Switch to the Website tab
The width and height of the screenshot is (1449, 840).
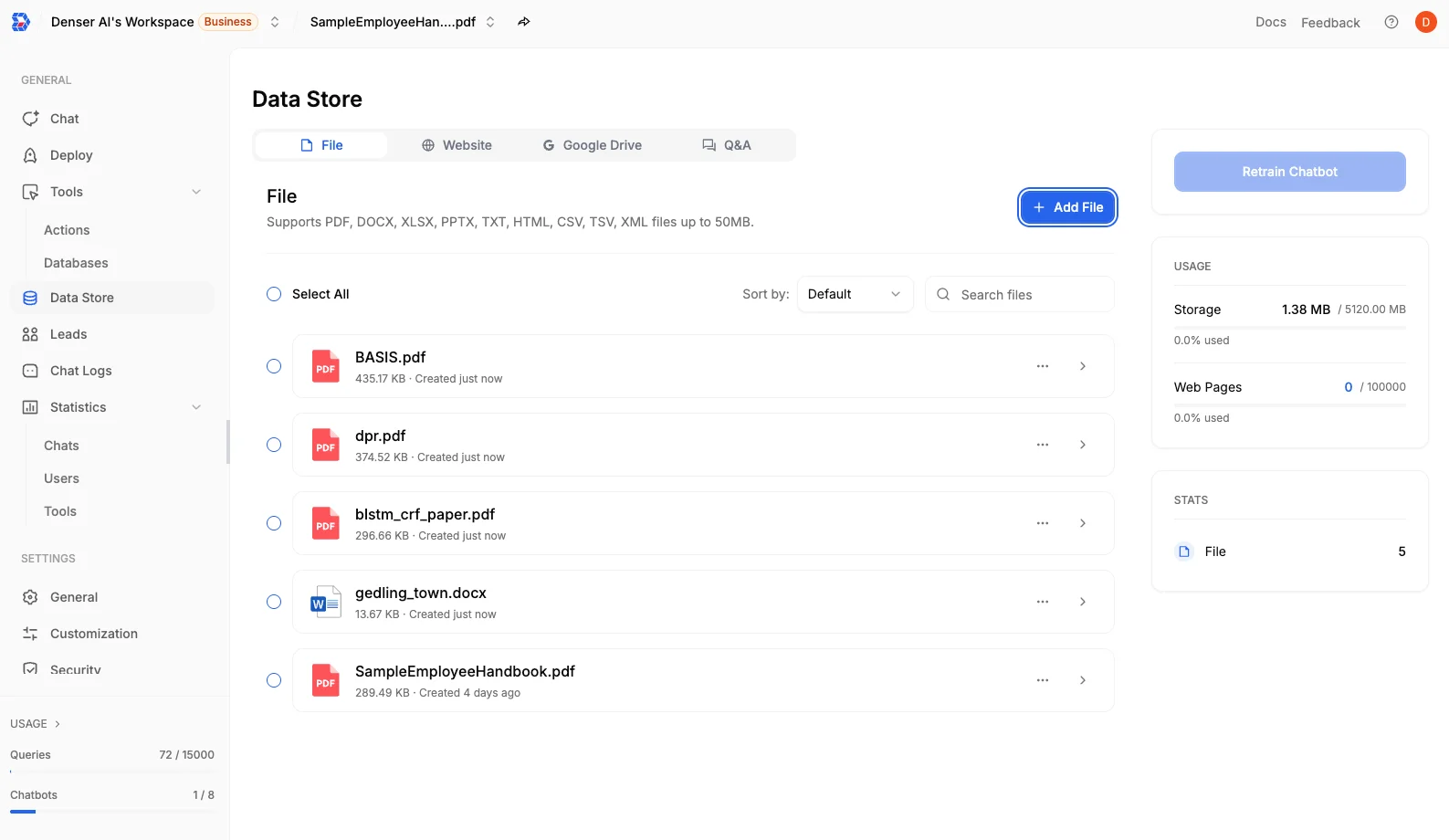457,145
